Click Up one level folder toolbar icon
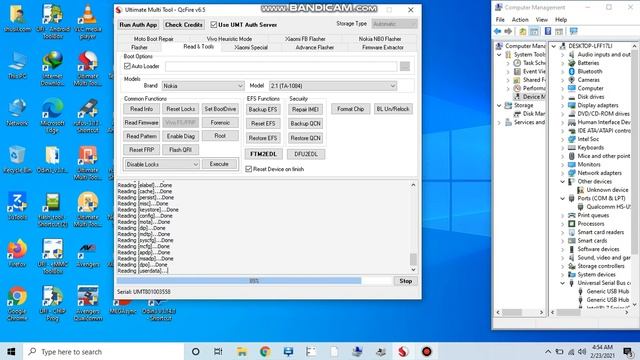 tap(523, 31)
